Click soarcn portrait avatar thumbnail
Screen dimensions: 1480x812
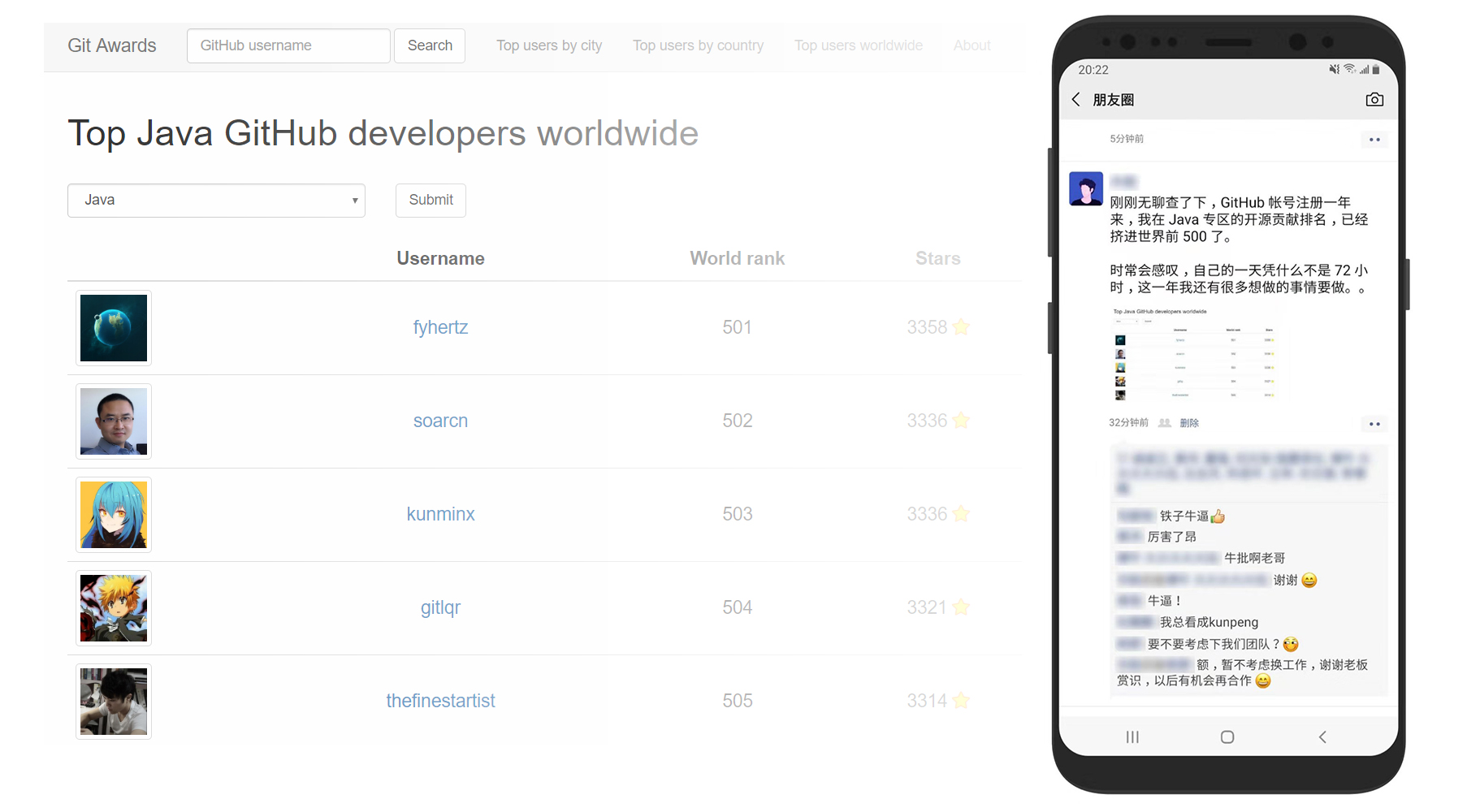click(114, 421)
